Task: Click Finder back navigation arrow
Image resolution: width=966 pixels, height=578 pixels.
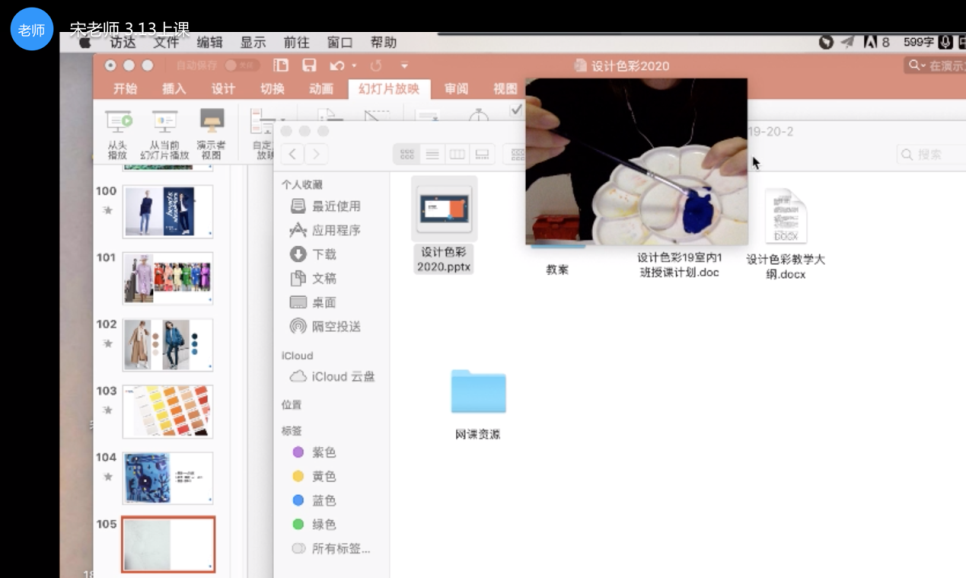Action: (x=292, y=154)
